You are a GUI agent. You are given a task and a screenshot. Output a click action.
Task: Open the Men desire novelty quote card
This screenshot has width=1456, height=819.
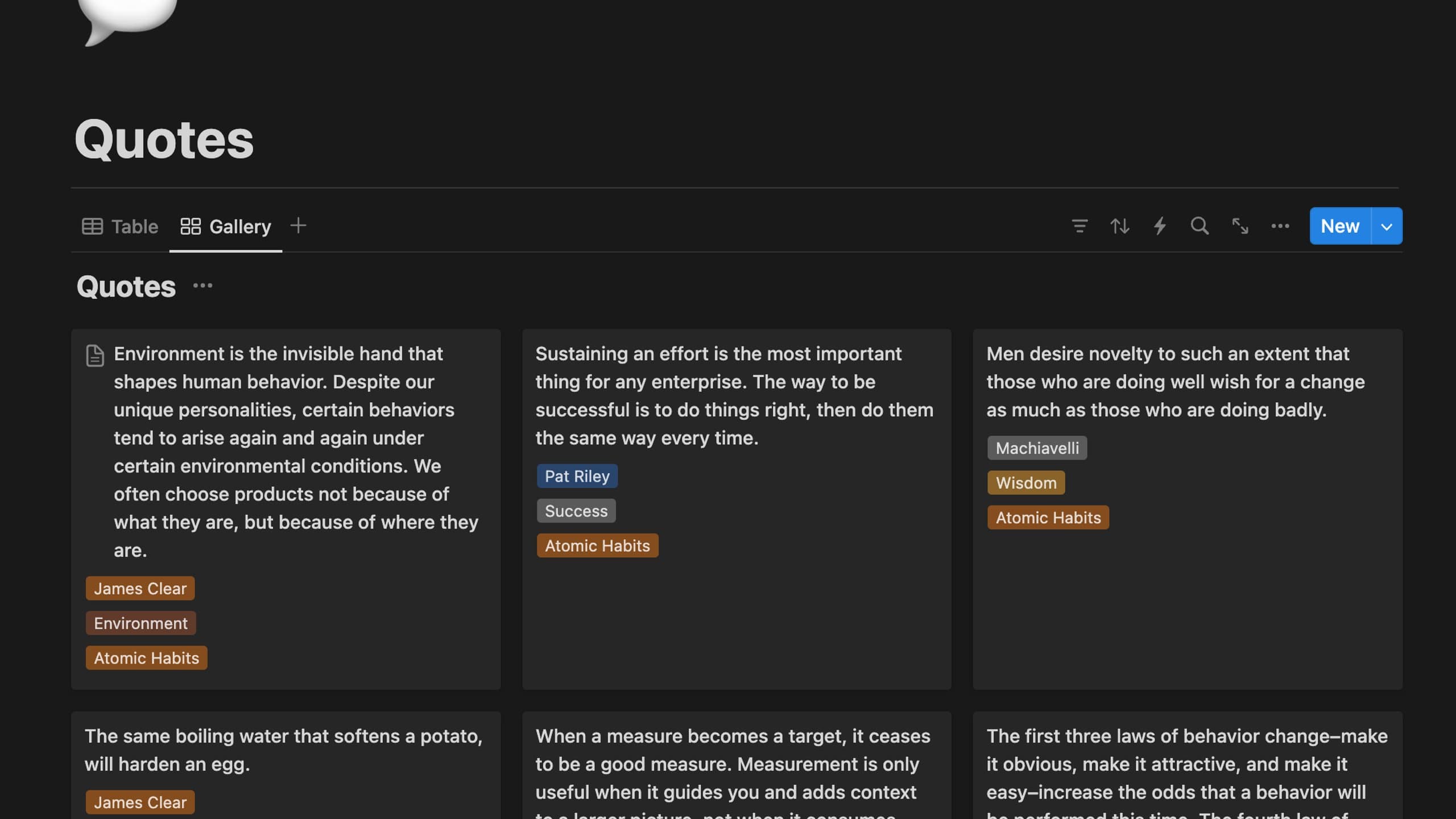coord(1188,509)
